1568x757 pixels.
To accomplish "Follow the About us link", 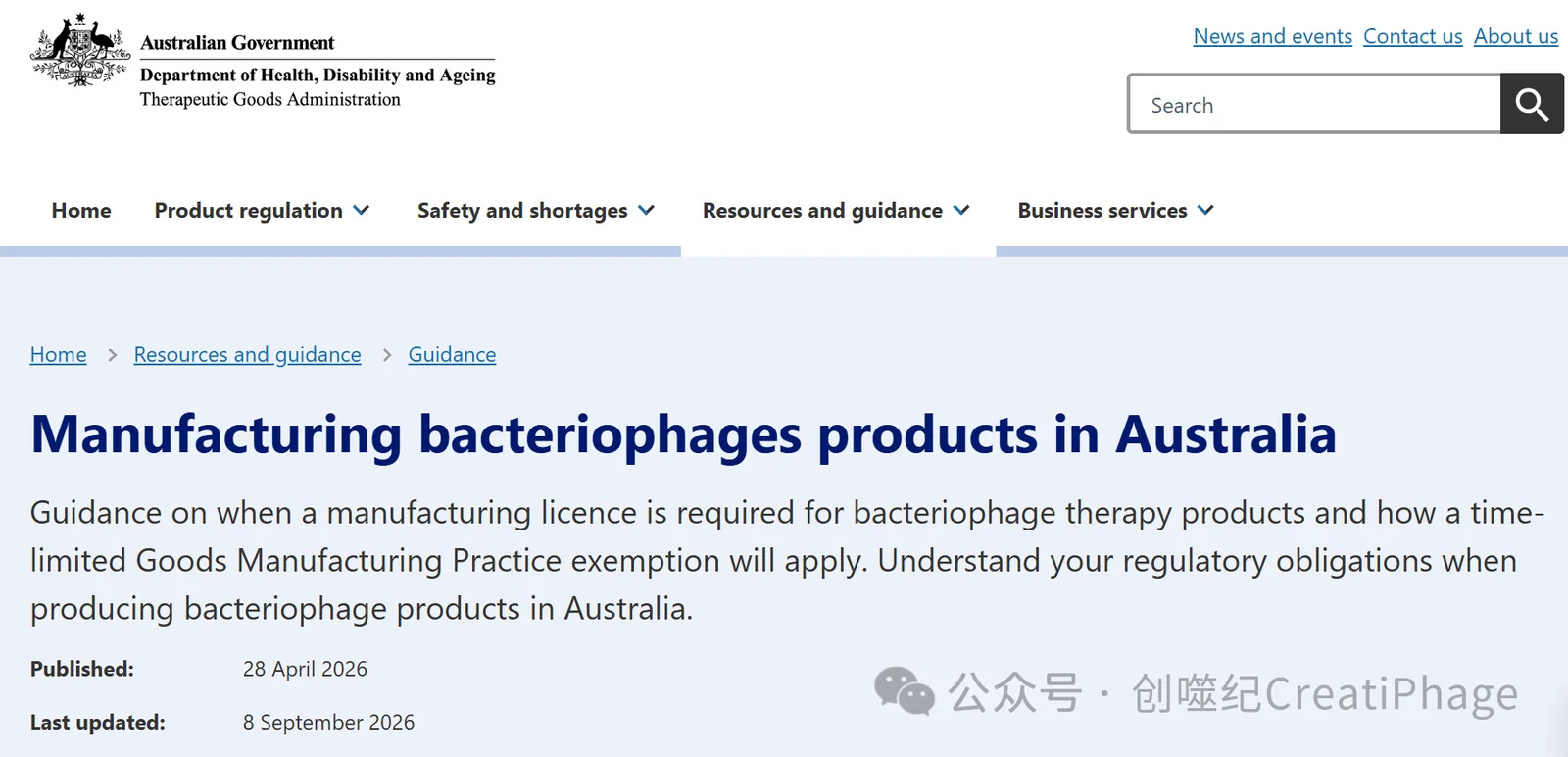I will [x=1515, y=36].
